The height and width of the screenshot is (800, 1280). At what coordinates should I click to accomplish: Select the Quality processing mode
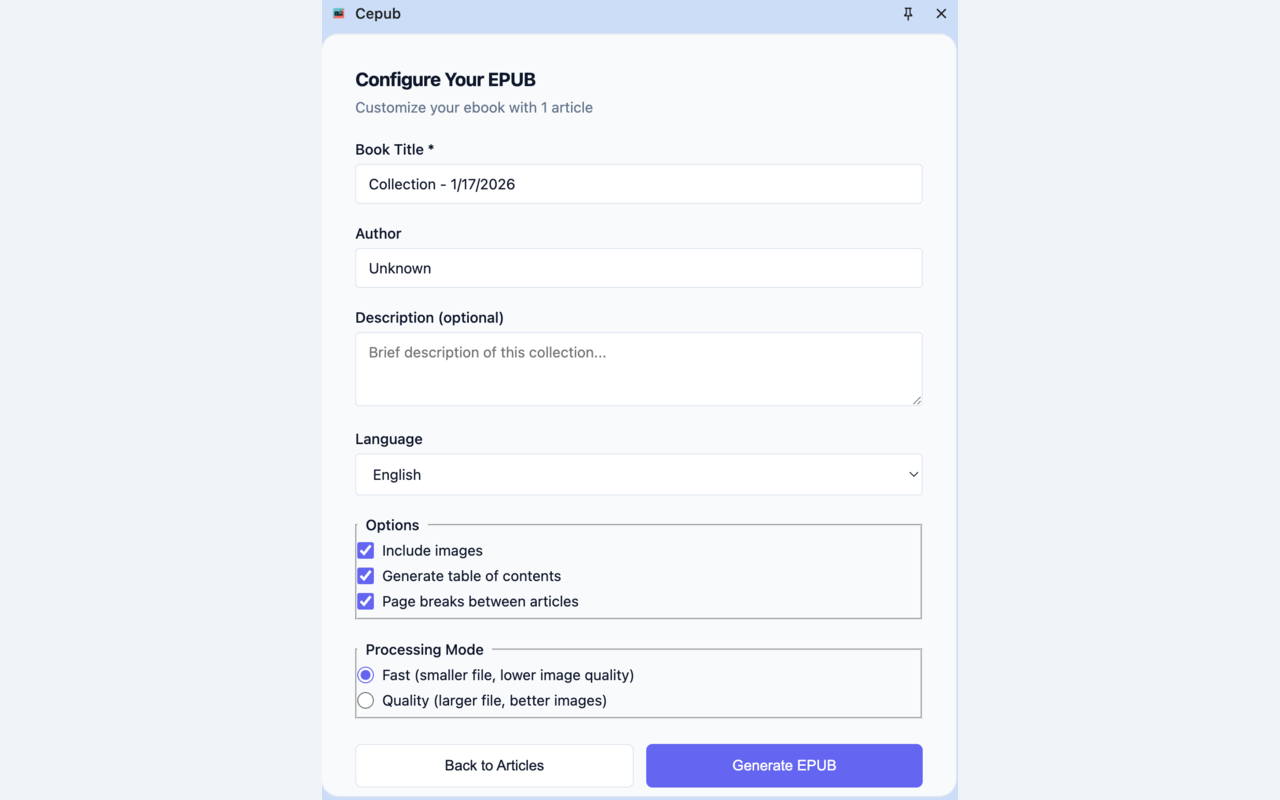click(x=365, y=700)
